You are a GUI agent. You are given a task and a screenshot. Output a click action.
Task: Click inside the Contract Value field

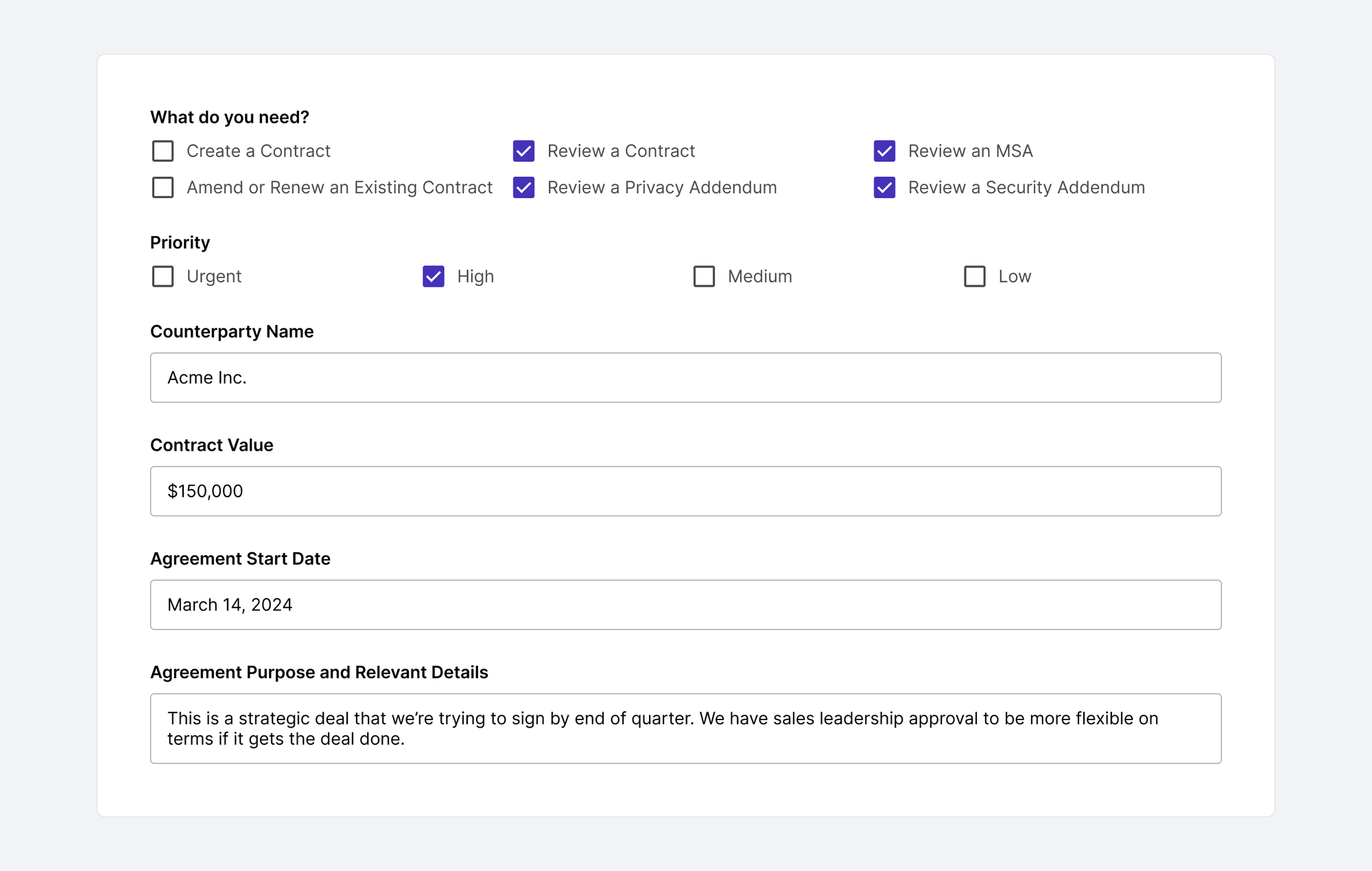686,490
